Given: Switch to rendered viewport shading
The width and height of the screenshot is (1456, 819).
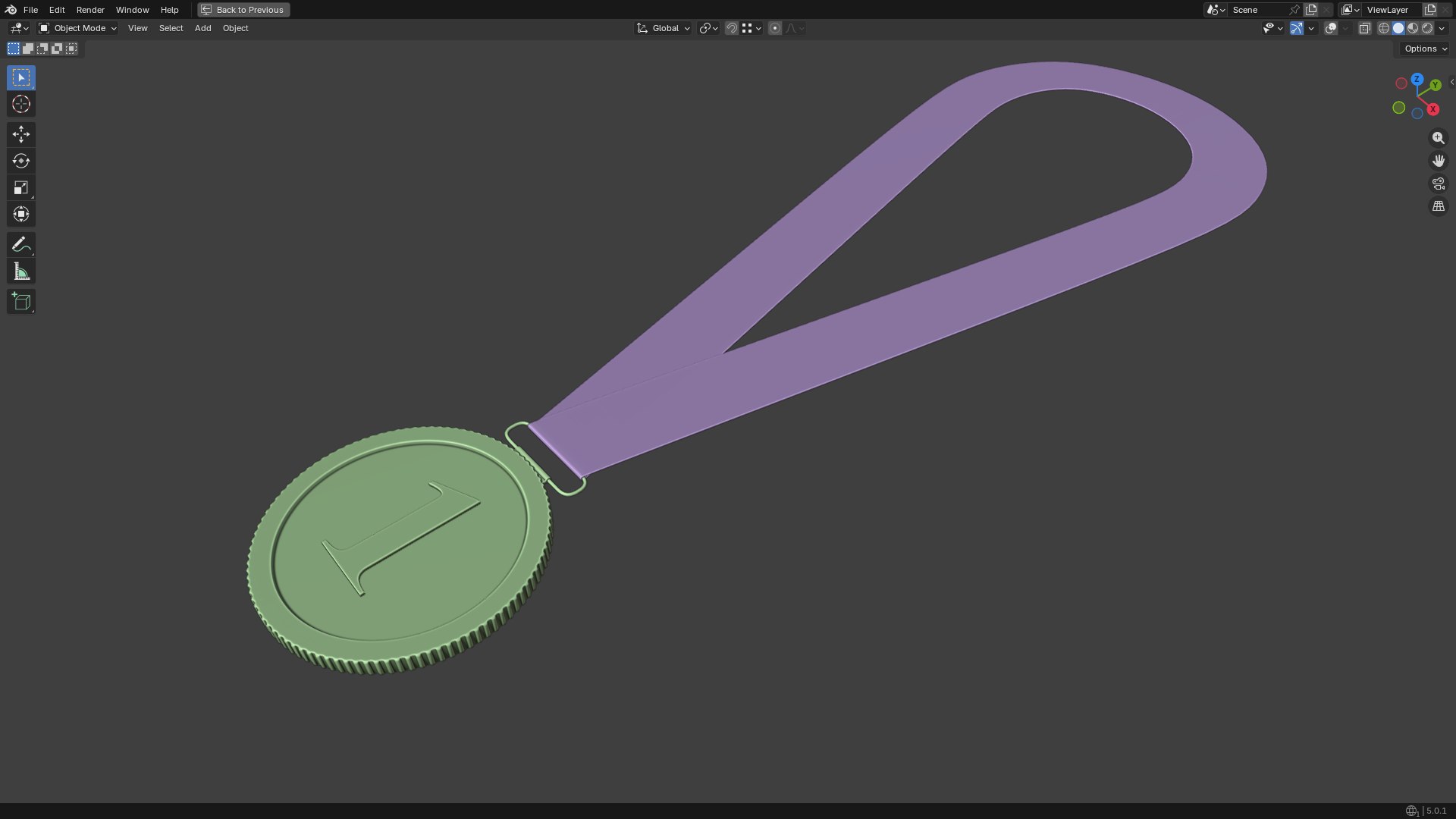Looking at the screenshot, I should 1427,28.
